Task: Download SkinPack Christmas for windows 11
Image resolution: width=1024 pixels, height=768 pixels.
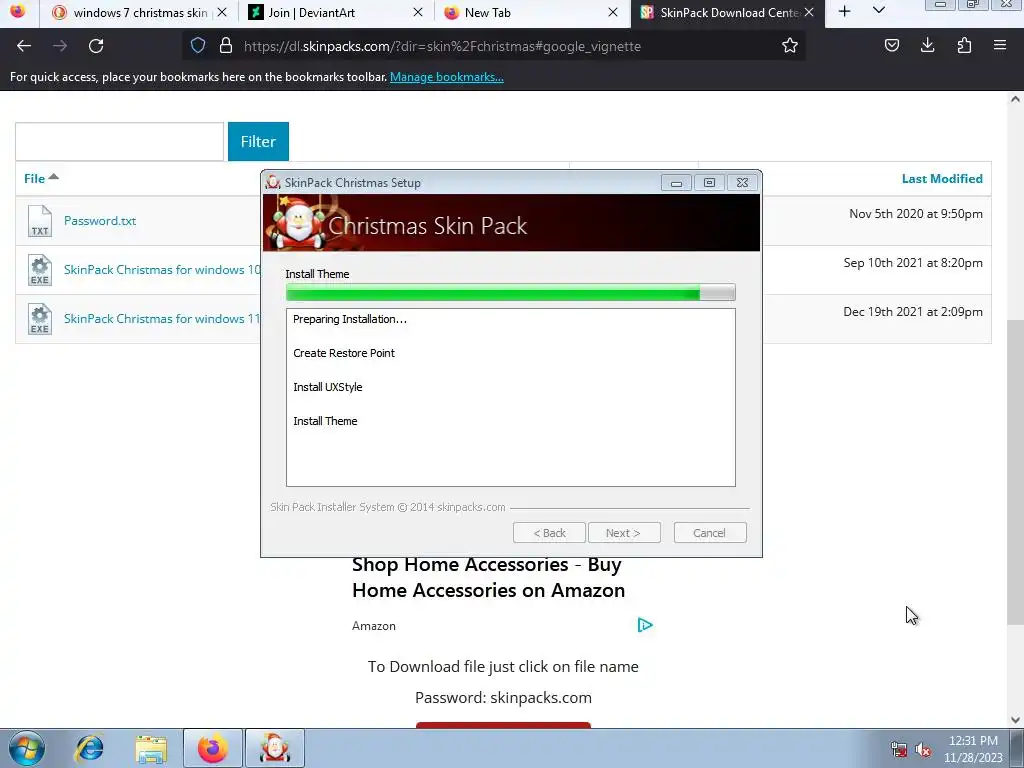Action: [x=162, y=319]
